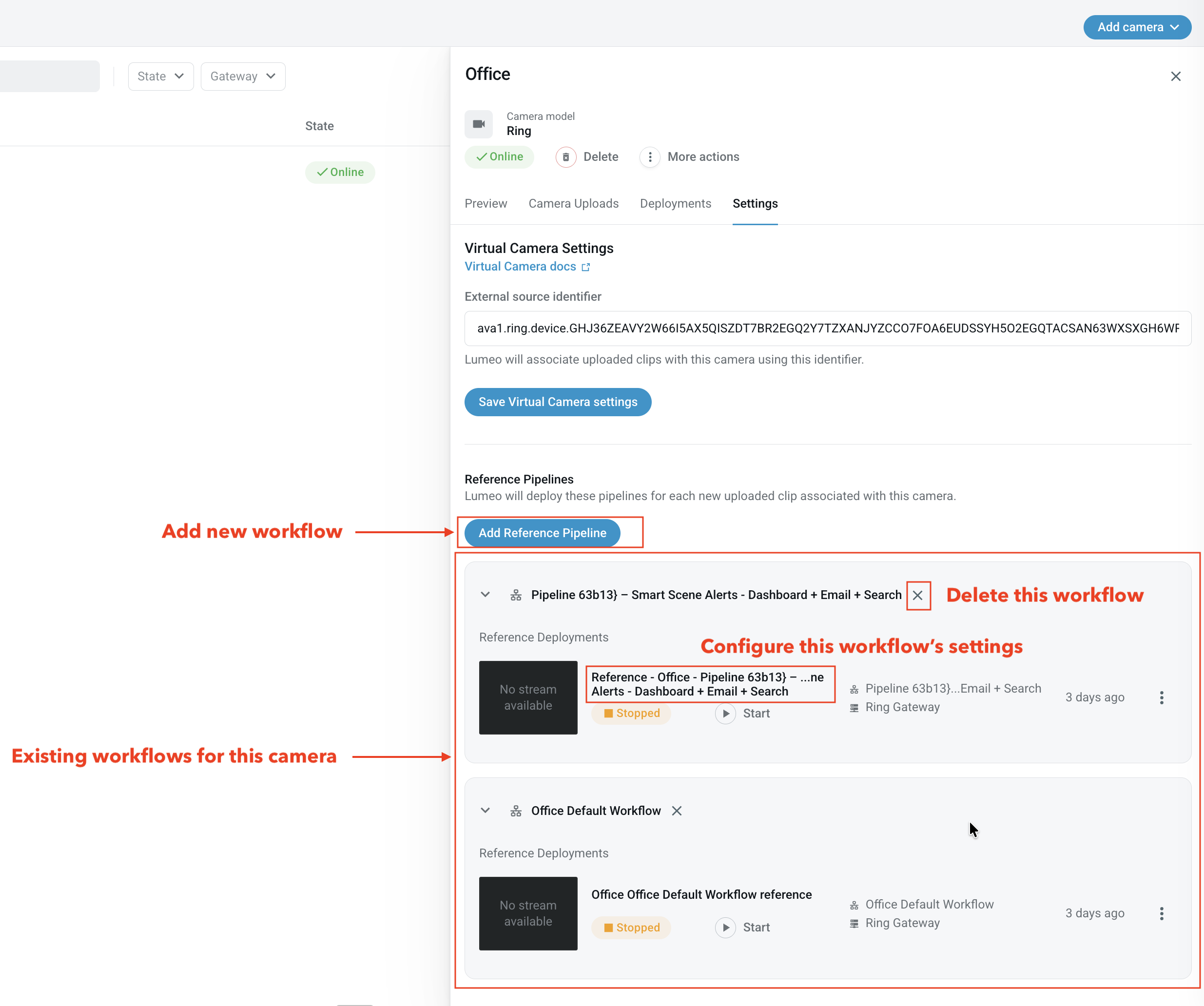The height and width of the screenshot is (1006, 1204).
Task: Remove Pipeline 63b13 Smart Scene Alerts pipeline
Action: [x=917, y=595]
